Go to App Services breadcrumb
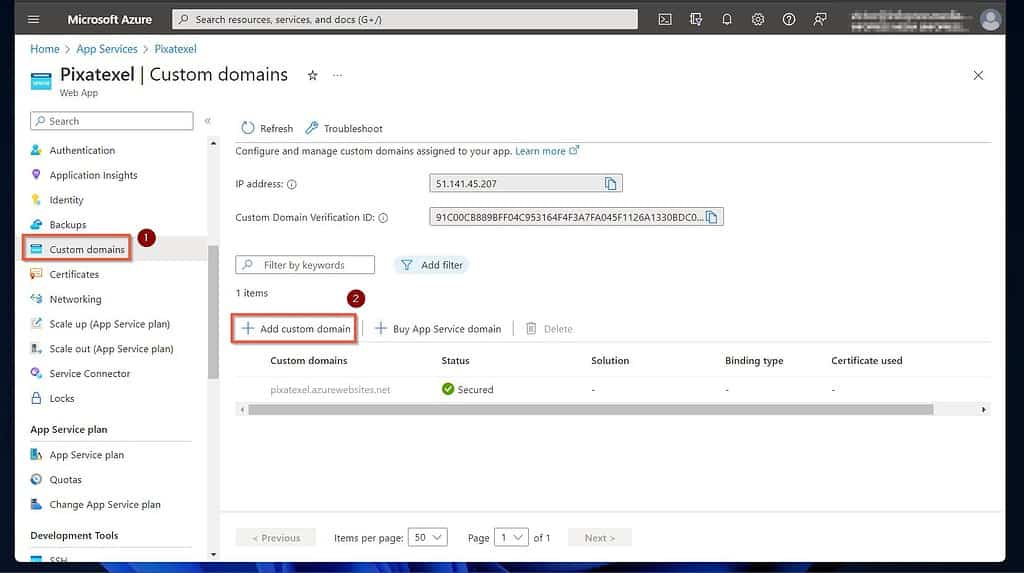This screenshot has width=1024, height=573. (107, 49)
